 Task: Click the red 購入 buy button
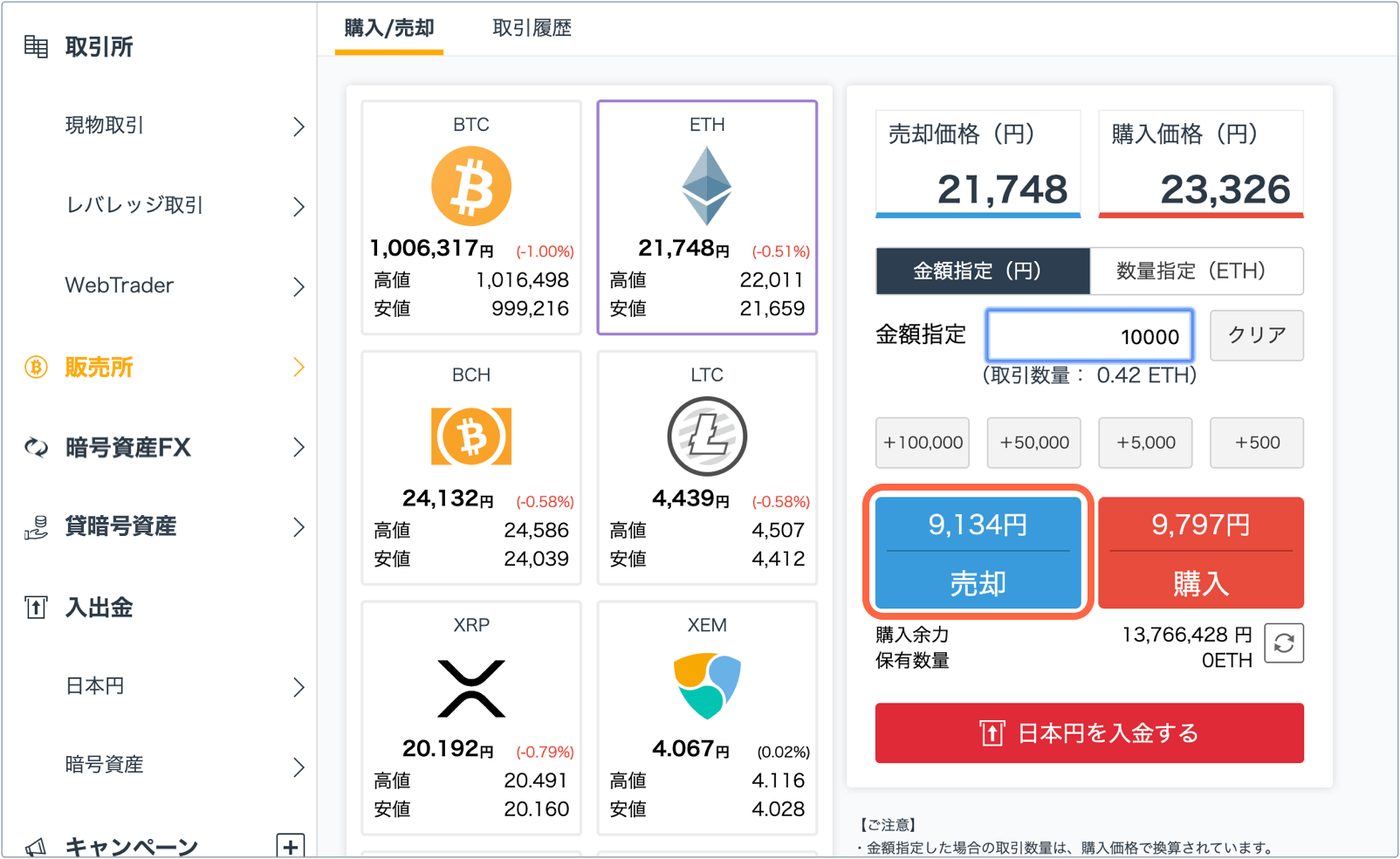tap(1201, 553)
